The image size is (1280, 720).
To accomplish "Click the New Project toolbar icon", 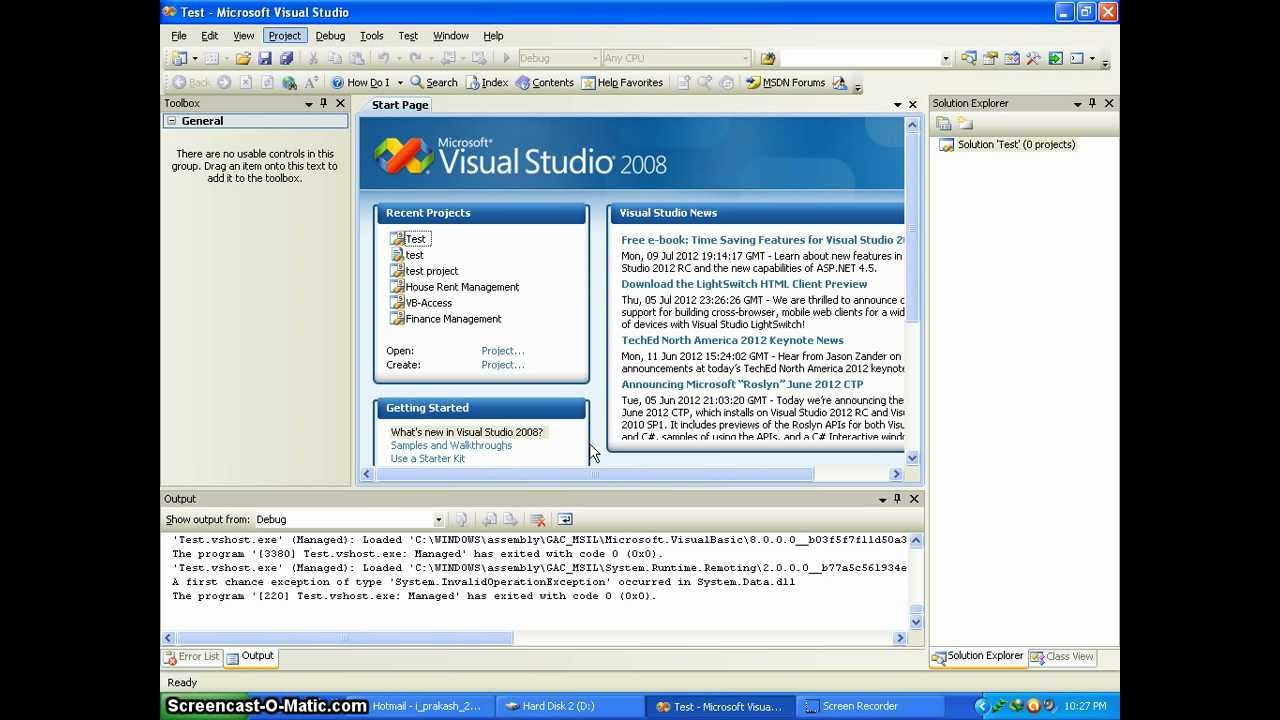I will [179, 59].
